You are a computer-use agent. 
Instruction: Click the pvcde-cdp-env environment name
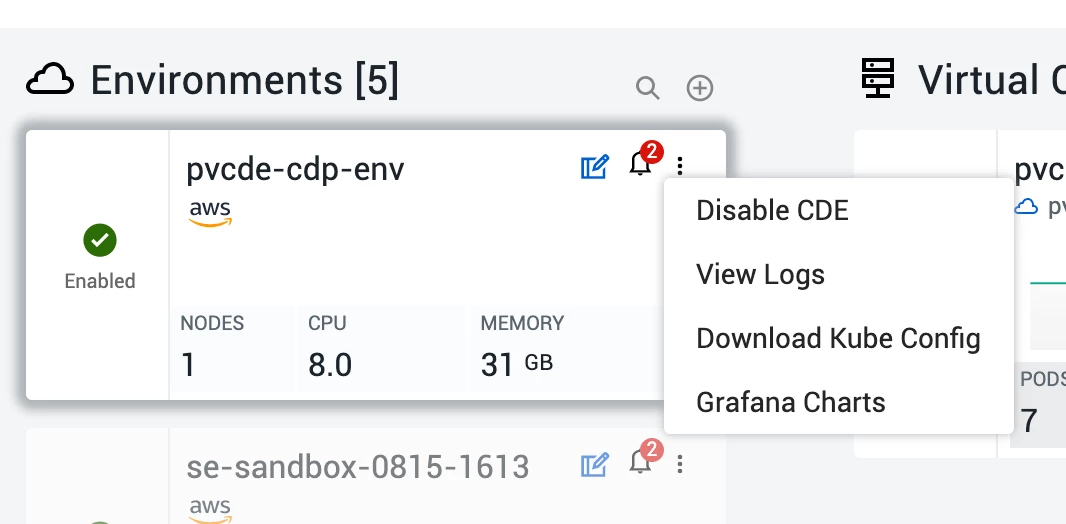295,169
